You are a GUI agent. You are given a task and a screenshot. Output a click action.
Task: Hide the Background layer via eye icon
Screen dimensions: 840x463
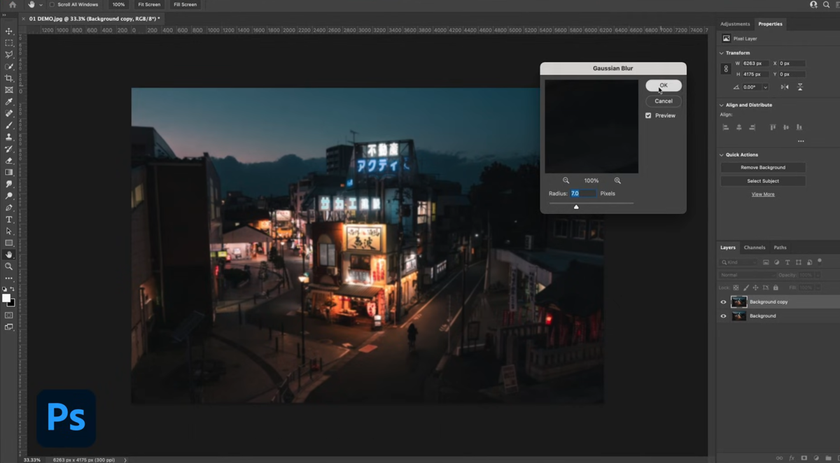pos(723,316)
